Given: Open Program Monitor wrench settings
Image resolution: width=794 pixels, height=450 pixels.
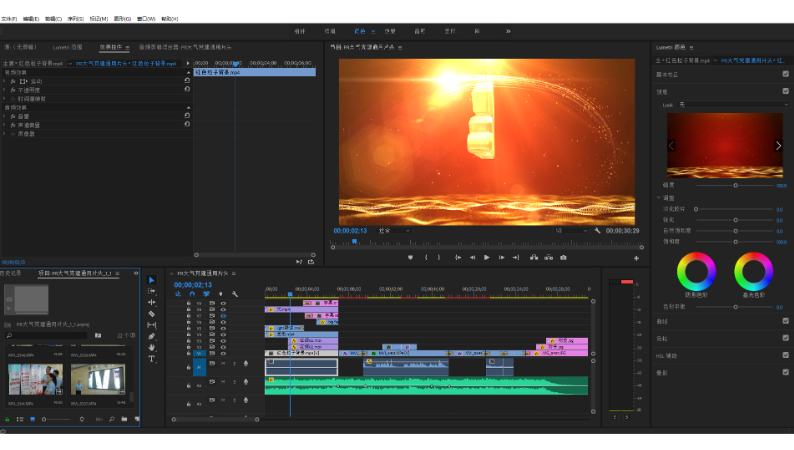Looking at the screenshot, I should [597, 230].
